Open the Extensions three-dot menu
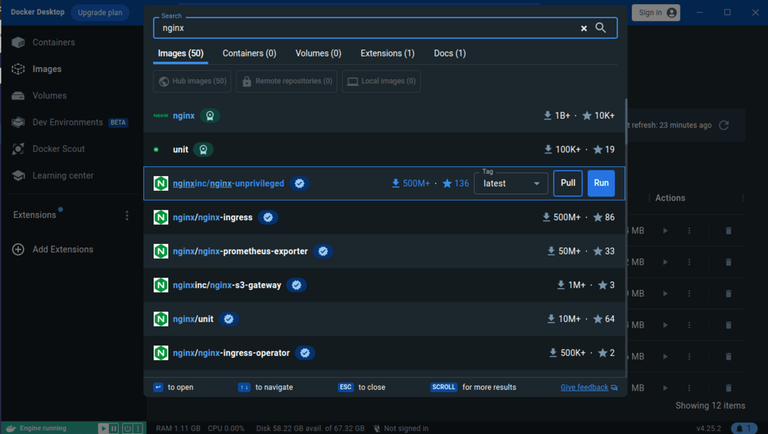 pos(127,215)
